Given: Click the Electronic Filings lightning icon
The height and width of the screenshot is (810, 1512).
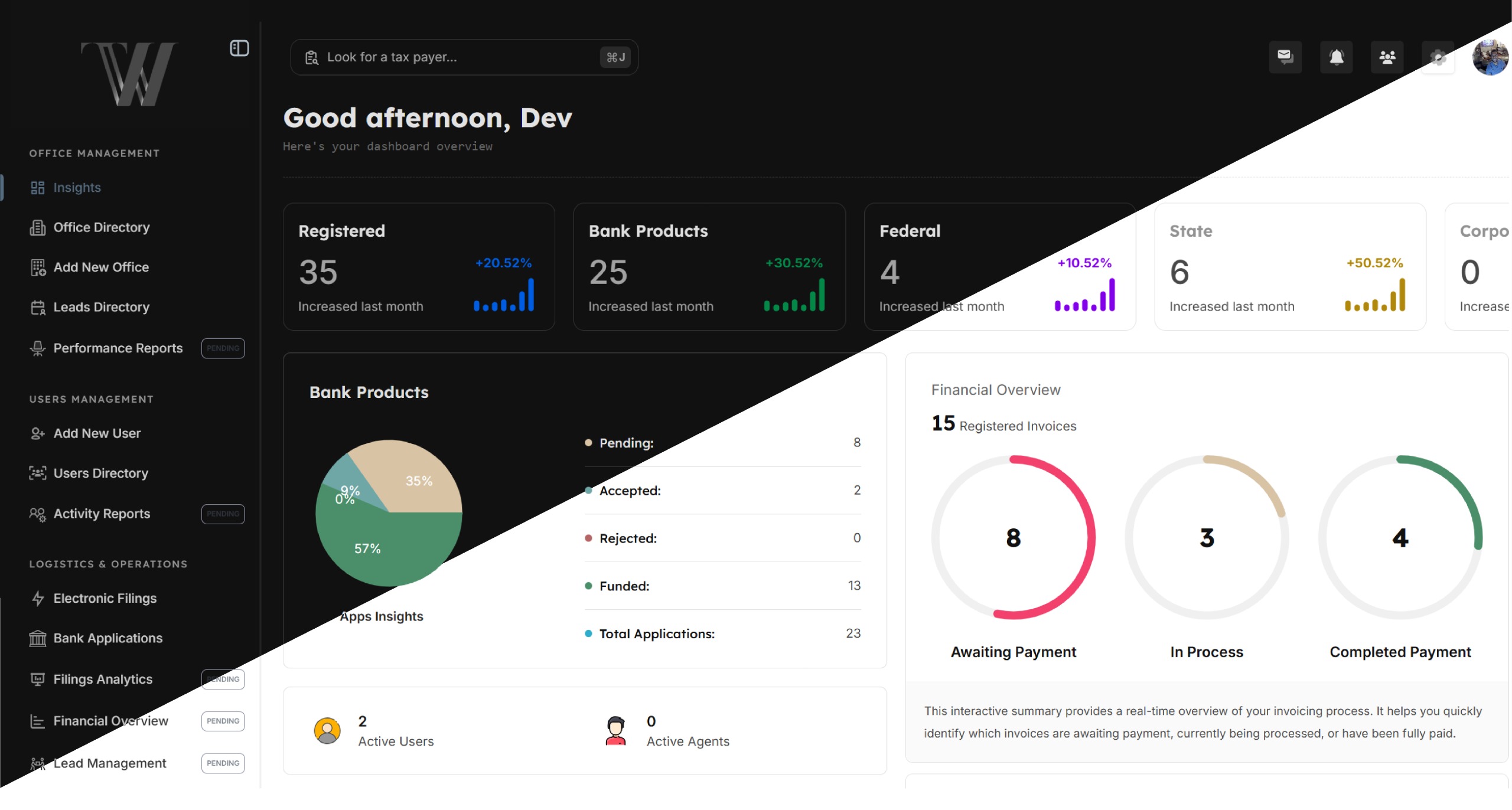Looking at the screenshot, I should point(38,599).
